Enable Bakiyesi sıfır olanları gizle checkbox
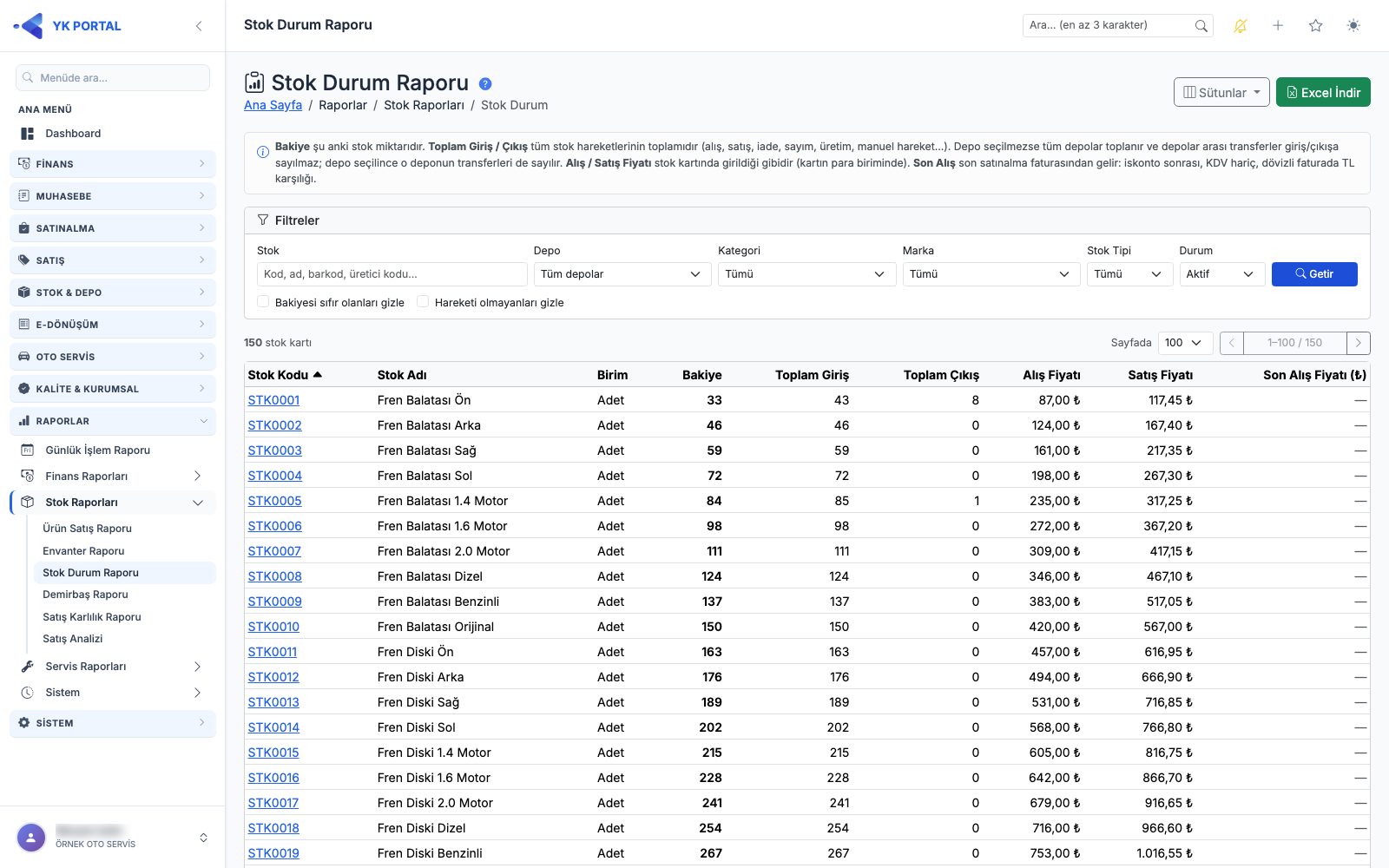1389x868 pixels. 263,302
